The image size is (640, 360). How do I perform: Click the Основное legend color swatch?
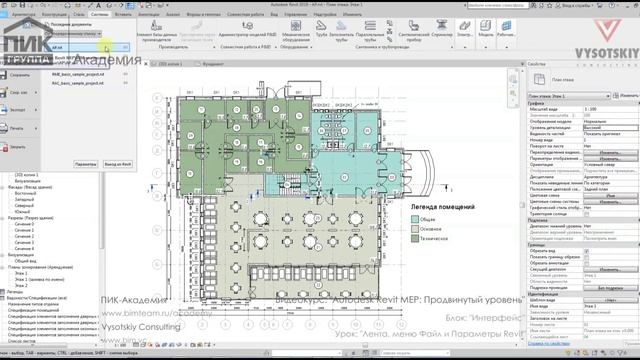[x=415, y=229]
